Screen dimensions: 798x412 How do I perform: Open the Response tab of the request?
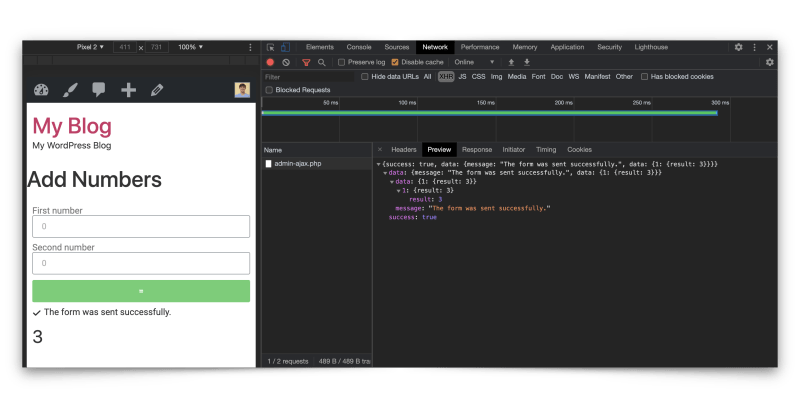click(x=477, y=150)
